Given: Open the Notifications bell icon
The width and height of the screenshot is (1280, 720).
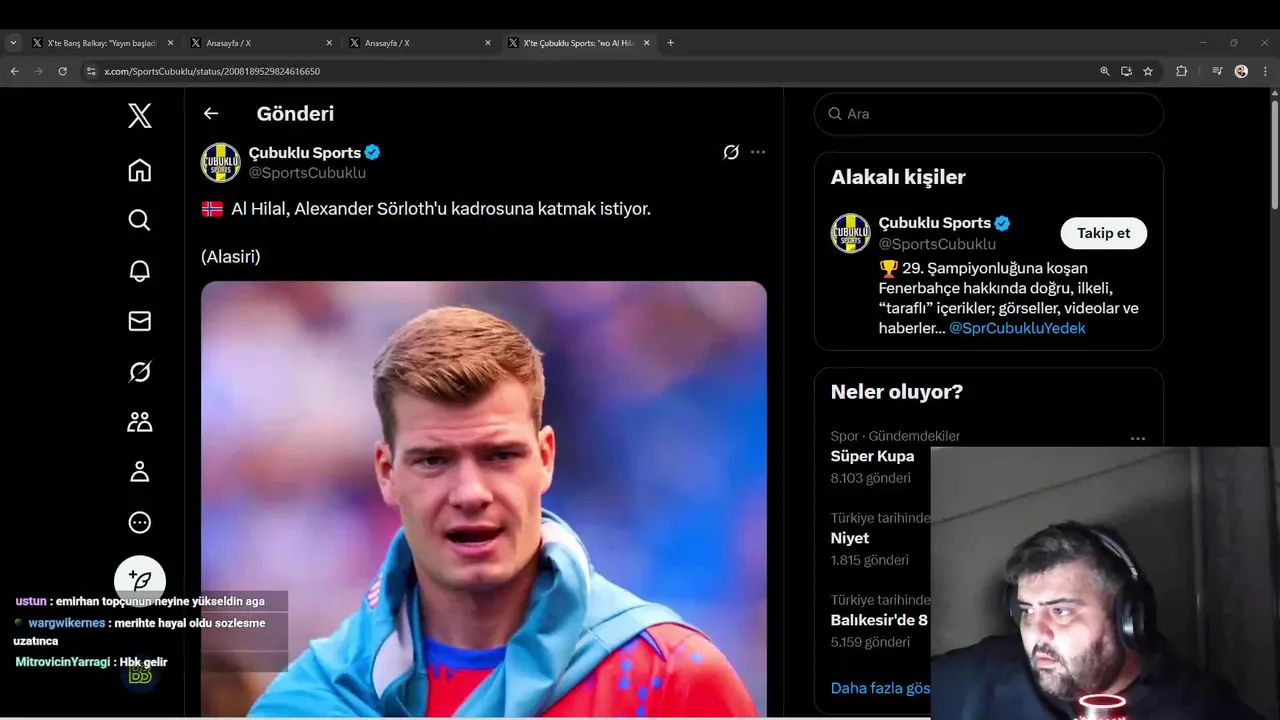Looking at the screenshot, I should coord(140,270).
